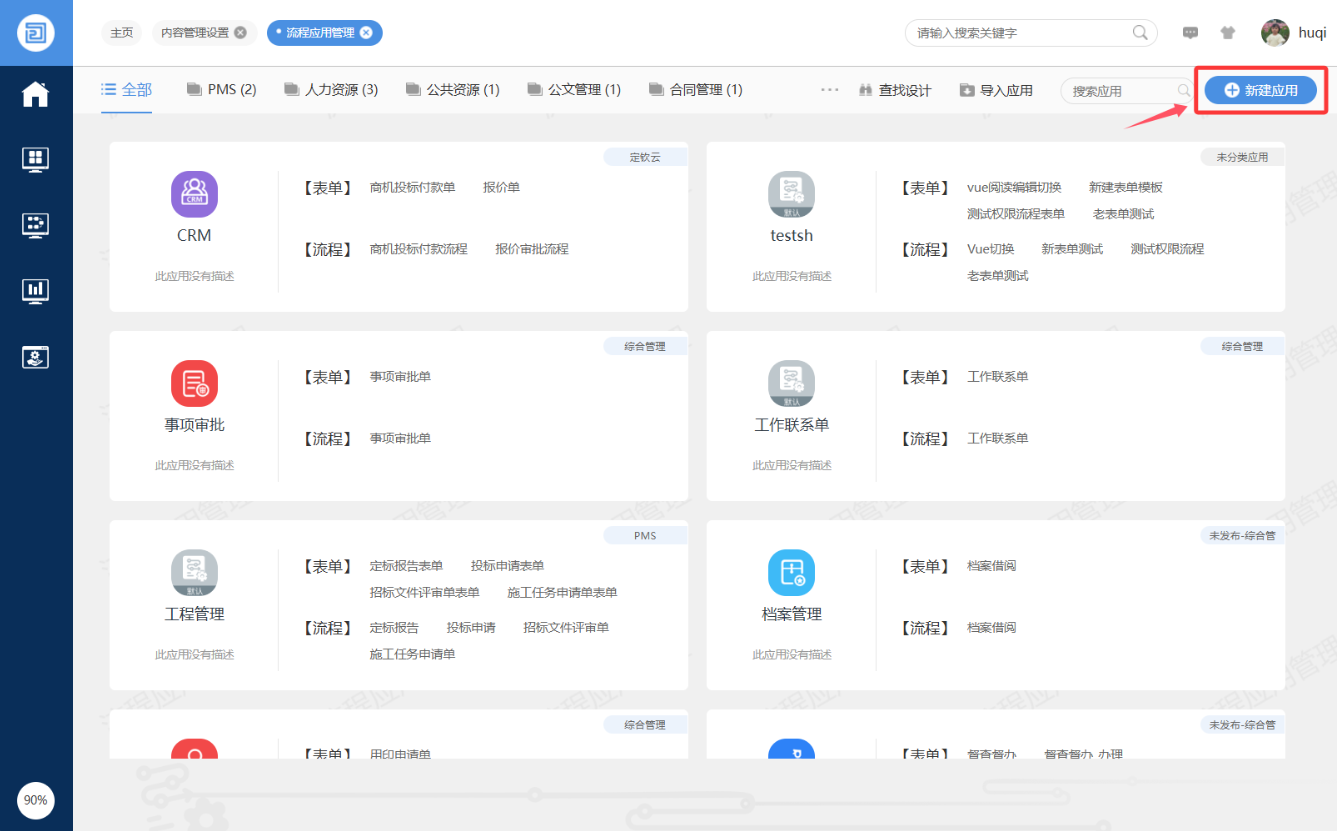Open the 事项审批 red app icon
The height and width of the screenshot is (831, 1337).
[194, 383]
